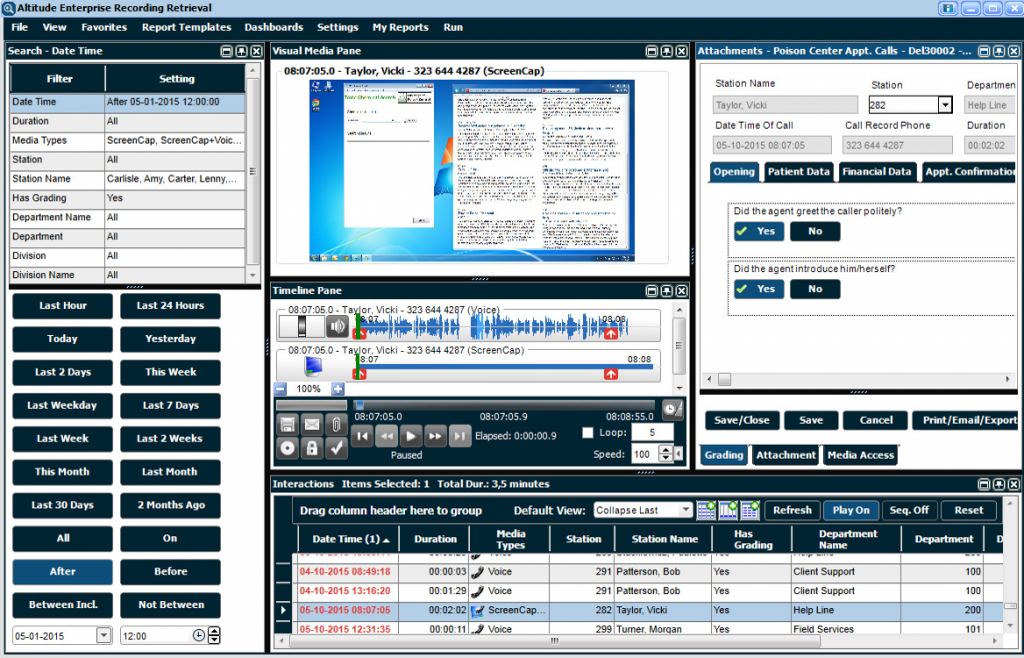Open the Station dropdown showing 282

943,104
